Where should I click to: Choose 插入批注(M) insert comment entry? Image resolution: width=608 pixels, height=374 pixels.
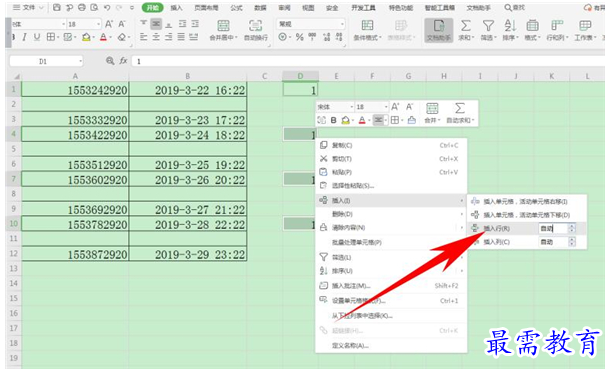[x=391, y=286]
